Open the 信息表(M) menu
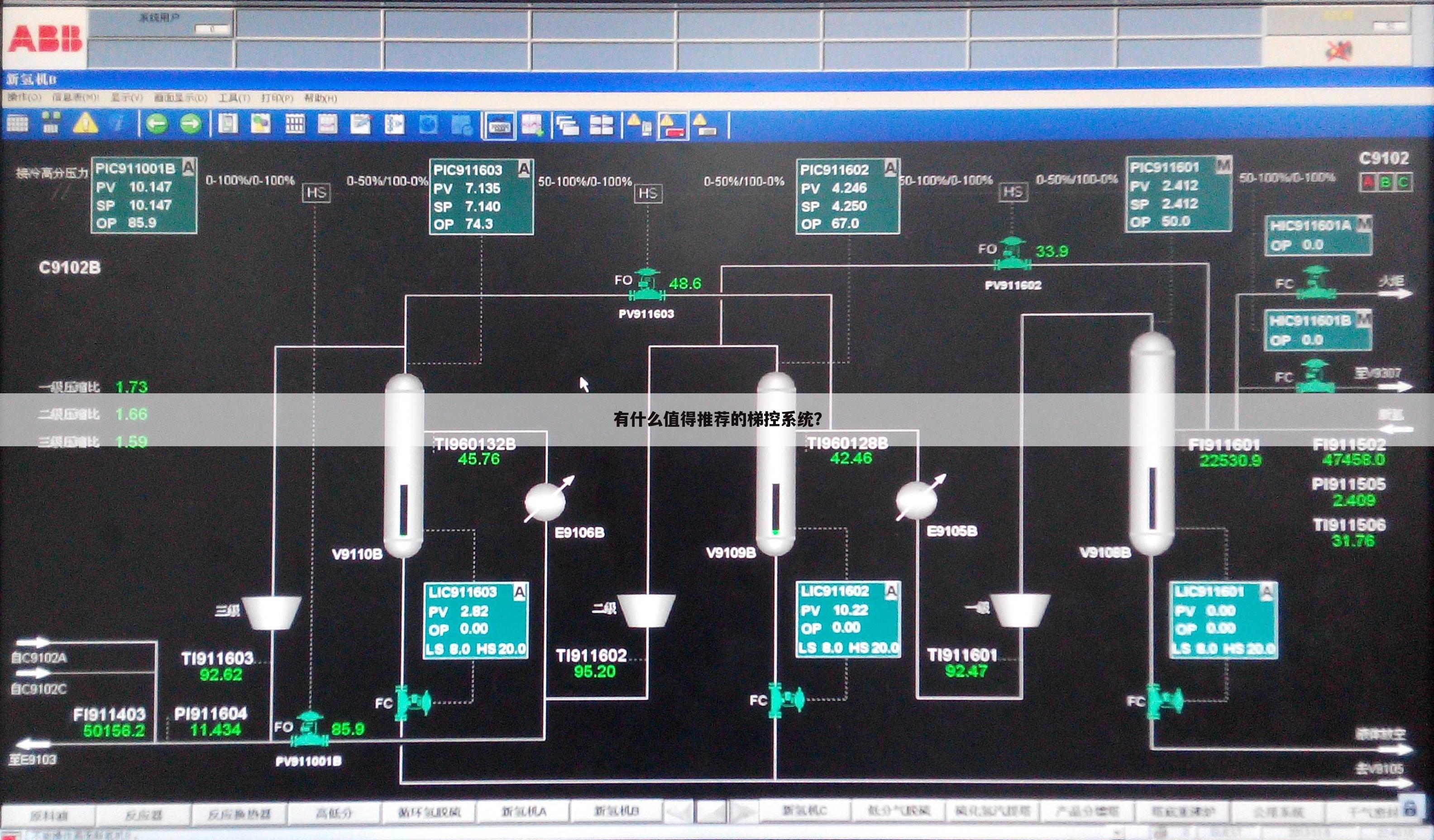Screen dimensions: 1434x840 [75, 97]
